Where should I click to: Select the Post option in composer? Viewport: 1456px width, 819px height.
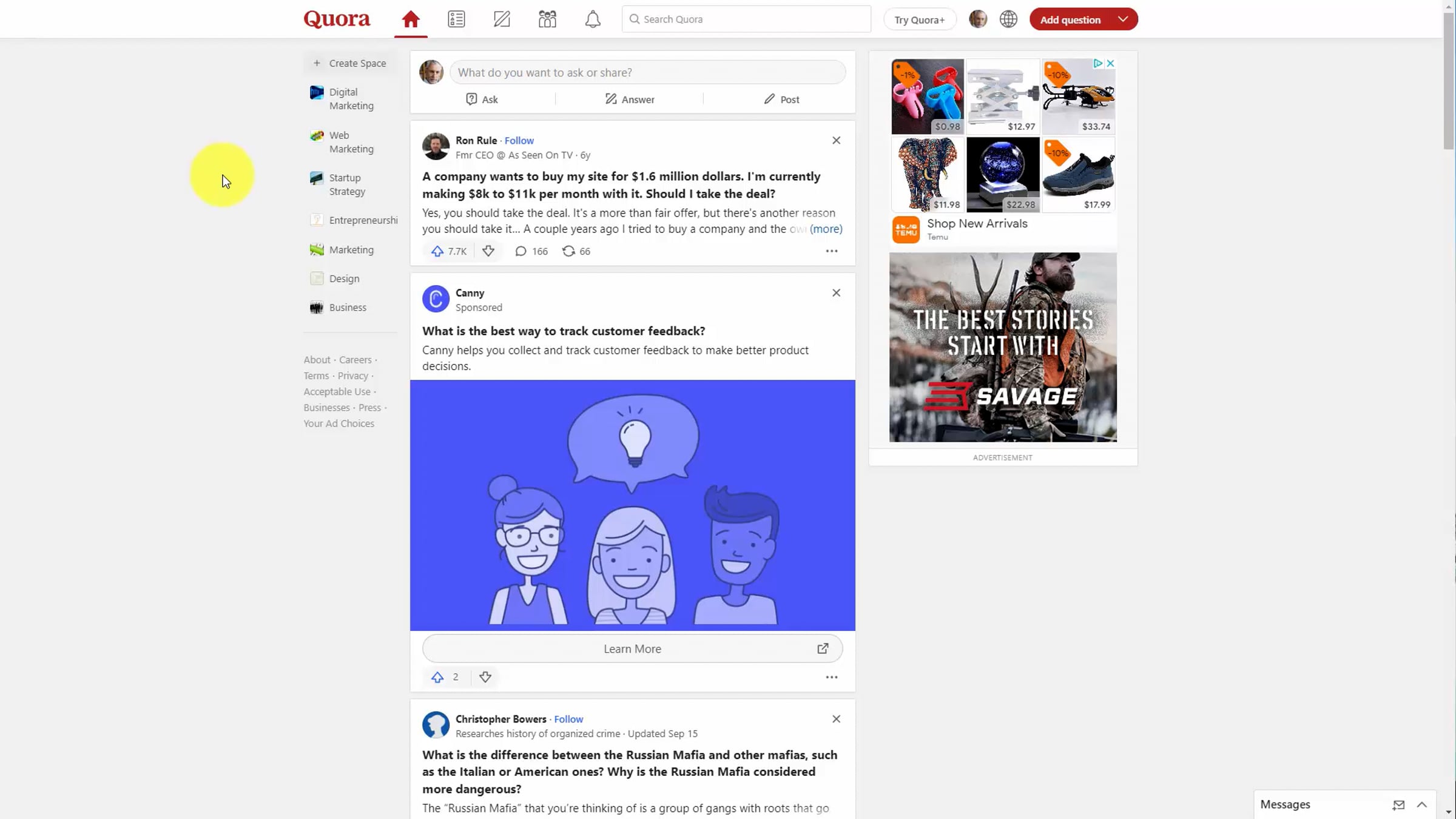point(781,99)
